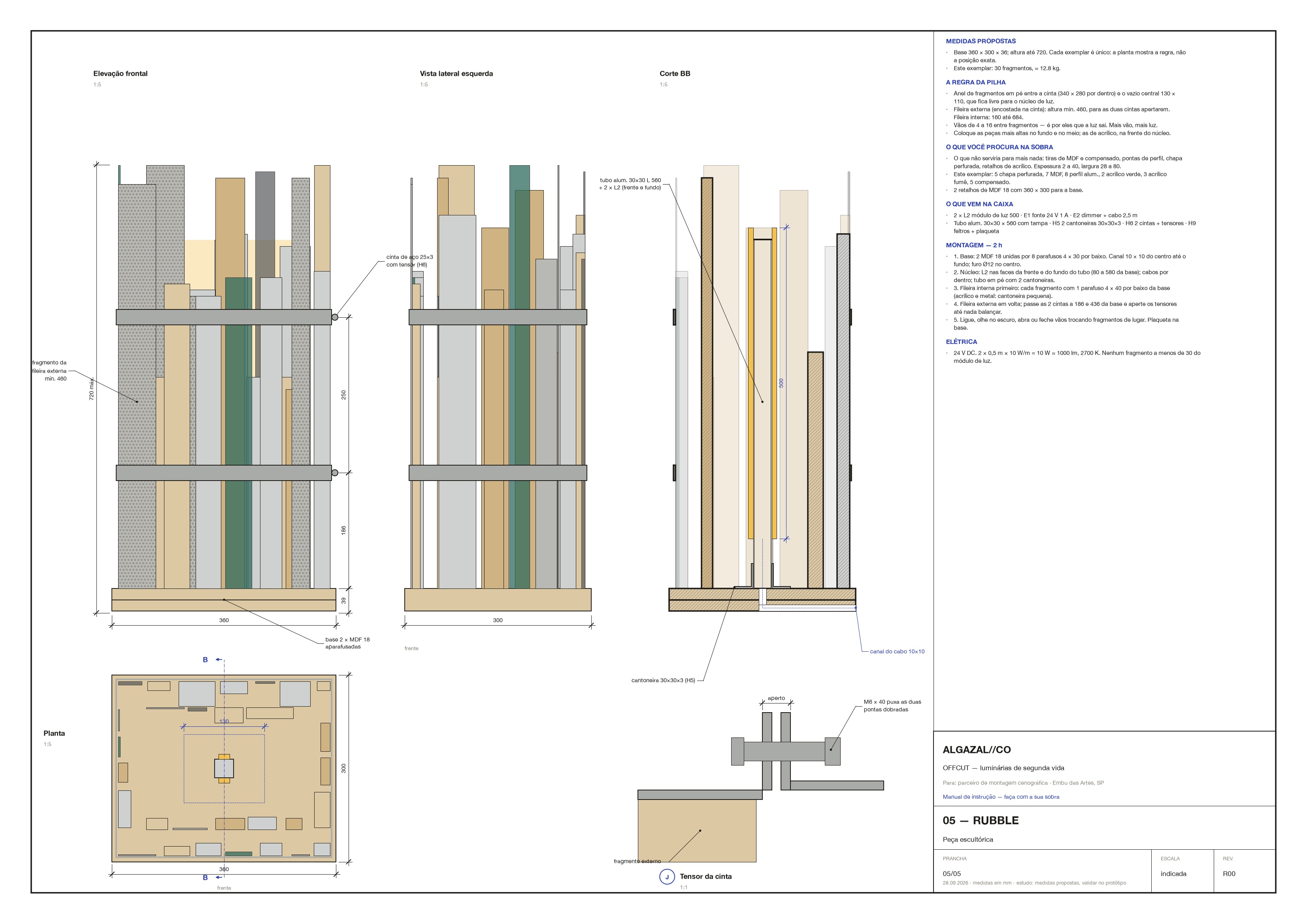This screenshot has height=924, width=1307.
Task: Select the 'Elevação frontal' view title
Action: pyautogui.click(x=120, y=74)
